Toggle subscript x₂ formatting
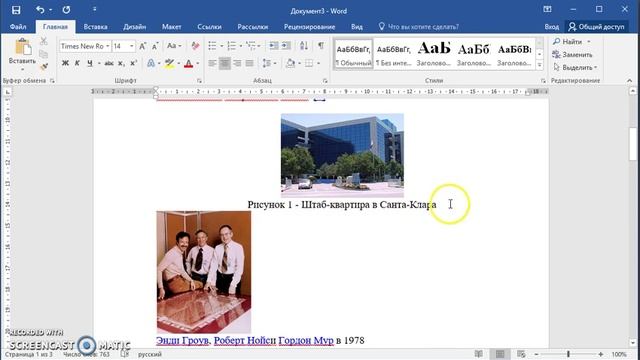This screenshot has height=360, width=640. (121, 63)
